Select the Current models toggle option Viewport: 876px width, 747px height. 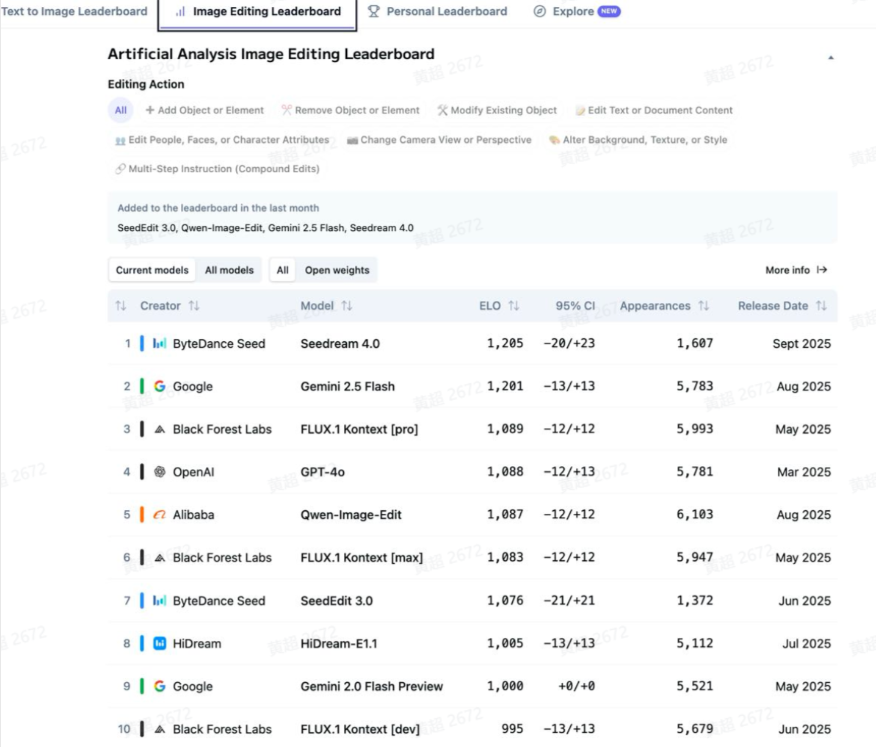(151, 270)
